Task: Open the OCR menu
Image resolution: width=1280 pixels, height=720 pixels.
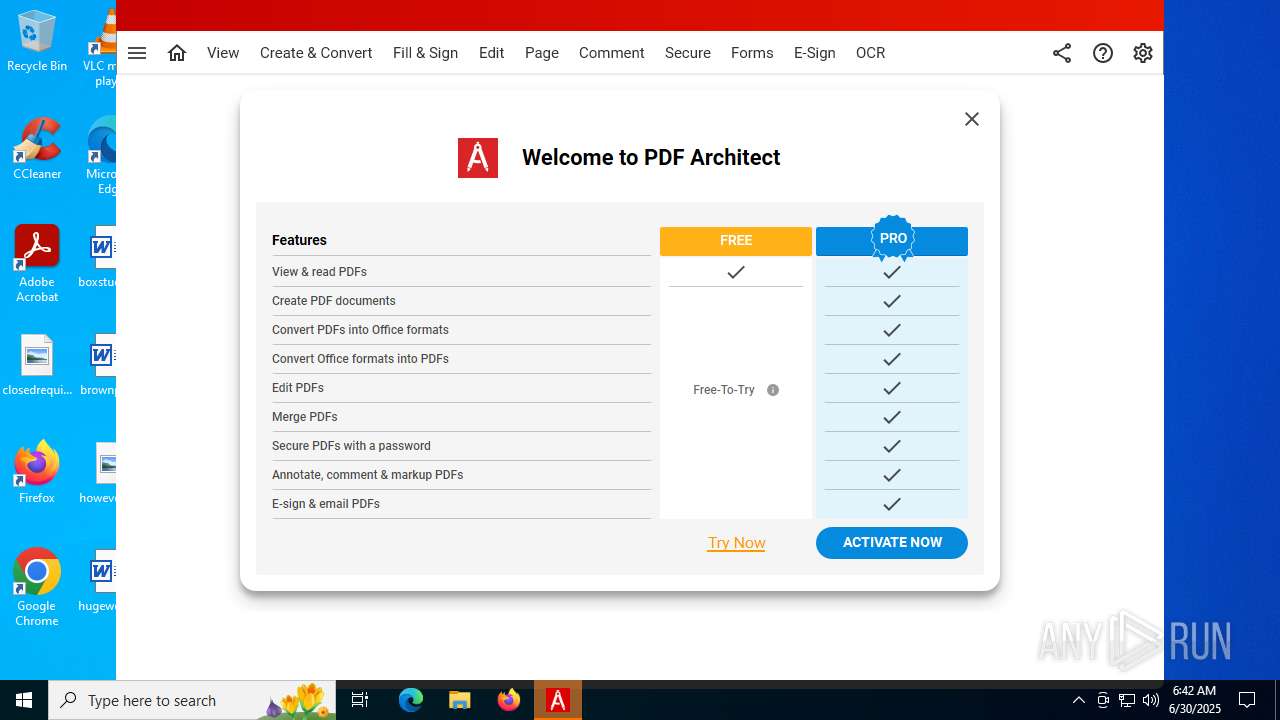Action: point(870,53)
